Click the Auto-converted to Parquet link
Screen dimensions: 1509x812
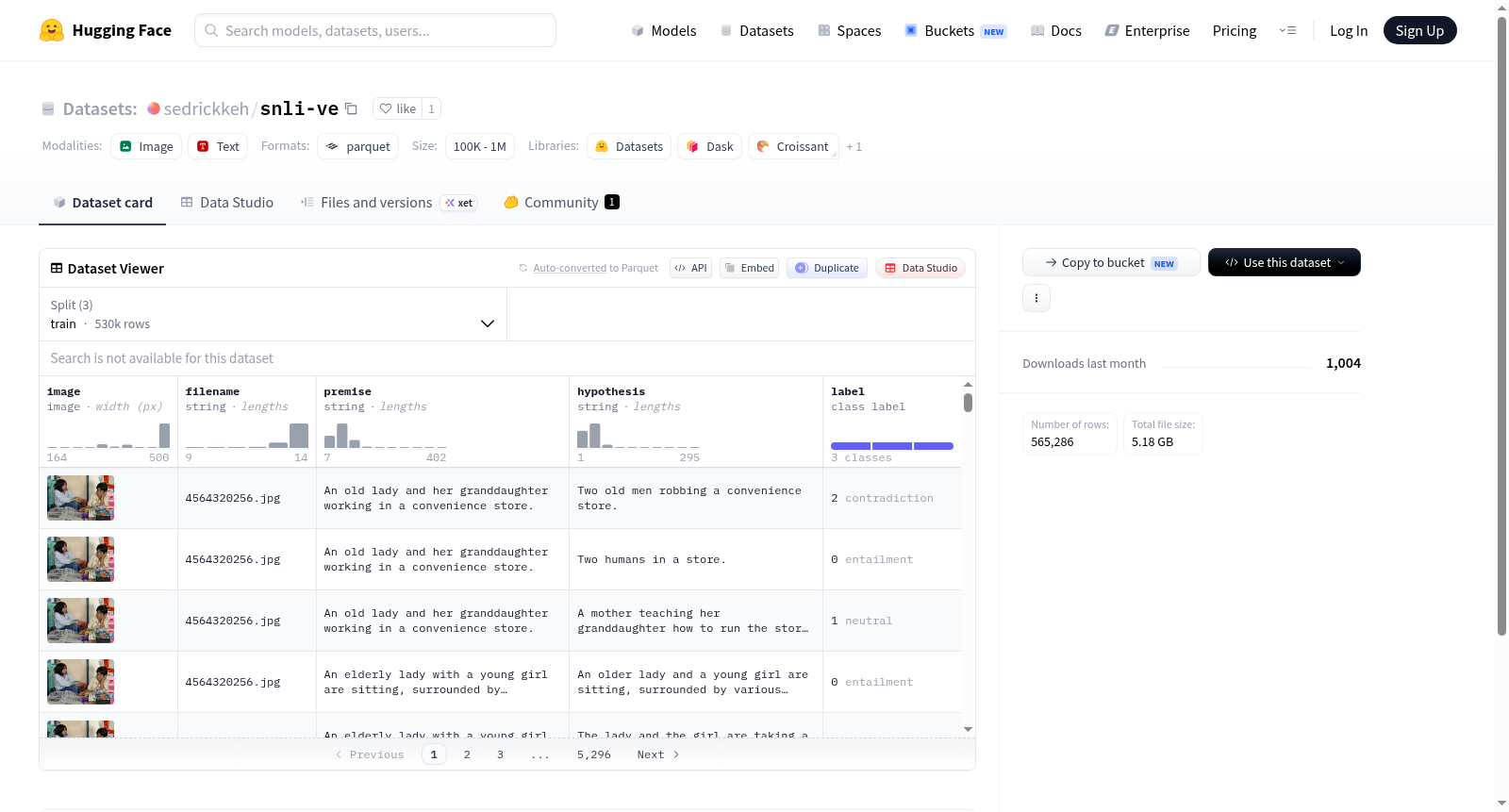tap(595, 268)
